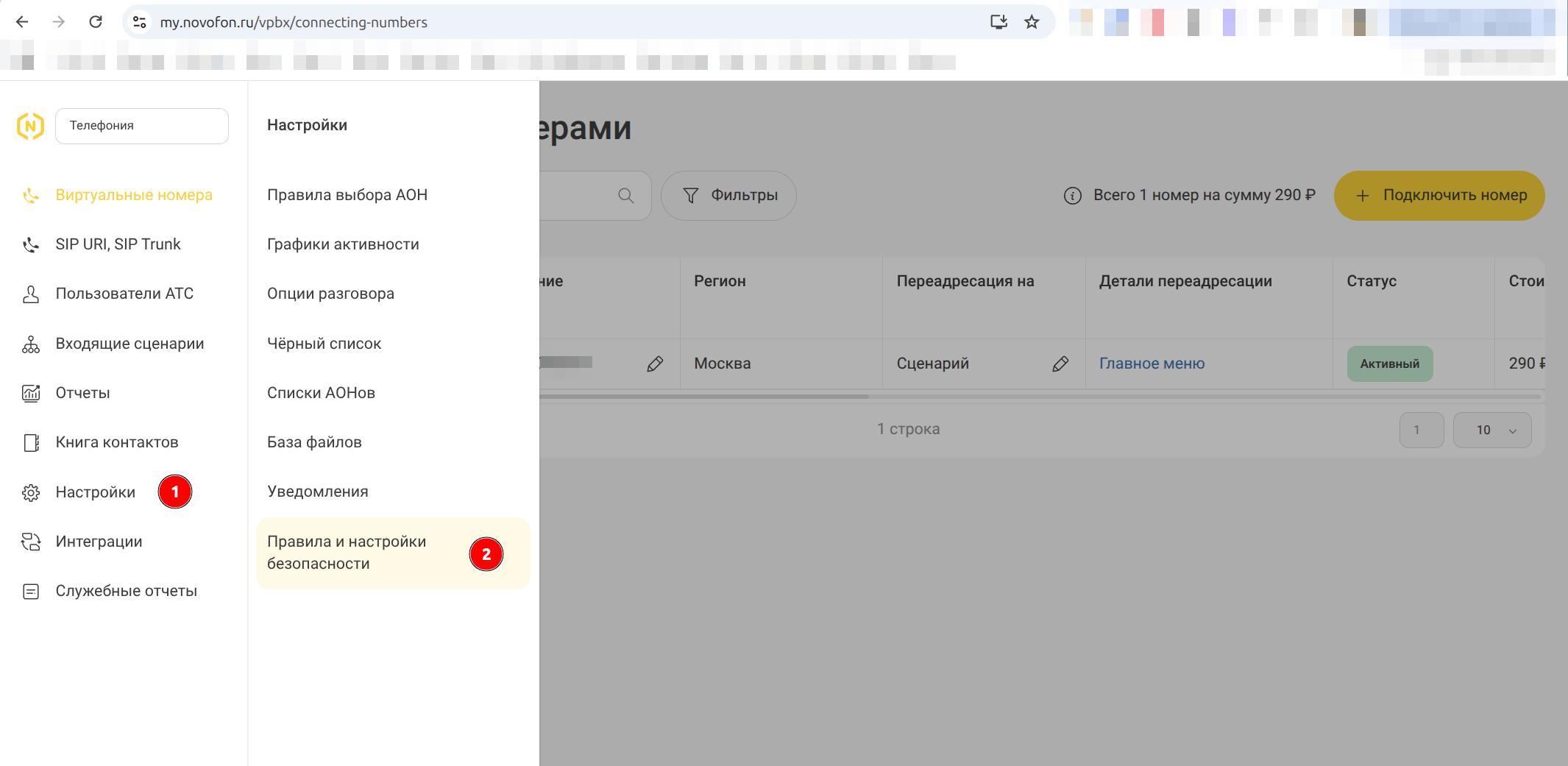Click the browser back arrow
Image resolution: width=1568 pixels, height=766 pixels.
tap(22, 22)
